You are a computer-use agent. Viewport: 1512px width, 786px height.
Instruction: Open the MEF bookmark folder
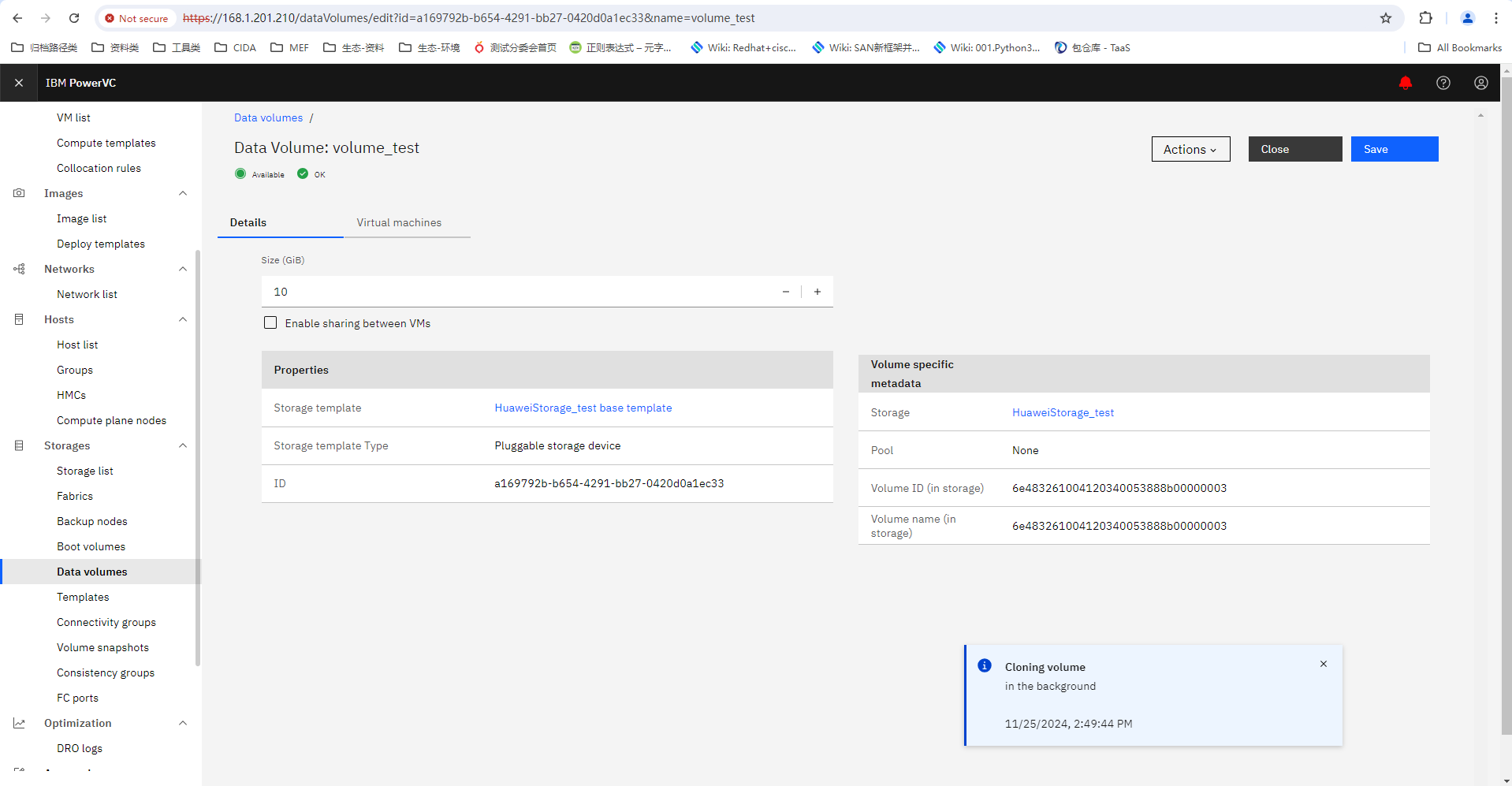coord(289,47)
